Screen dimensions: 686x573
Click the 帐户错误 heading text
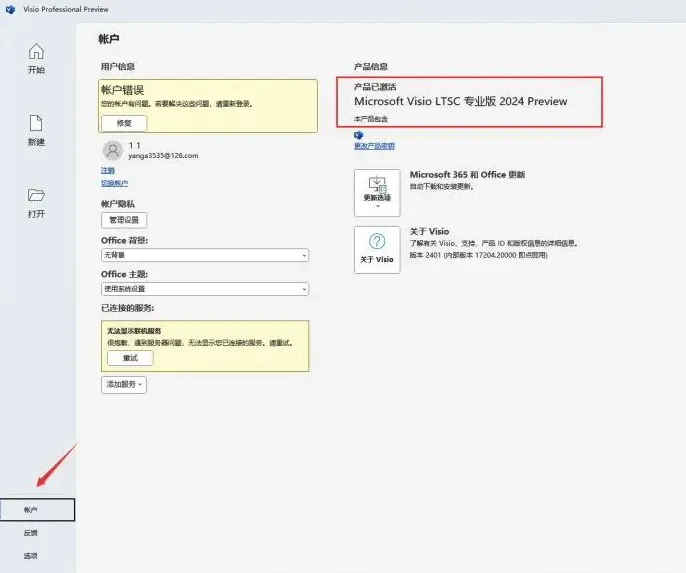[x=122, y=90]
